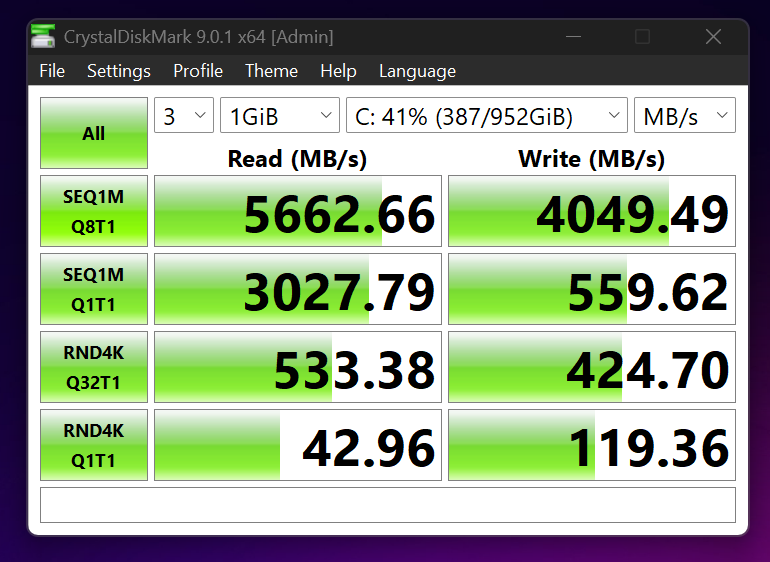Start the SEQ1M Q1T1 test
This screenshot has height=562, width=770.
point(94,289)
